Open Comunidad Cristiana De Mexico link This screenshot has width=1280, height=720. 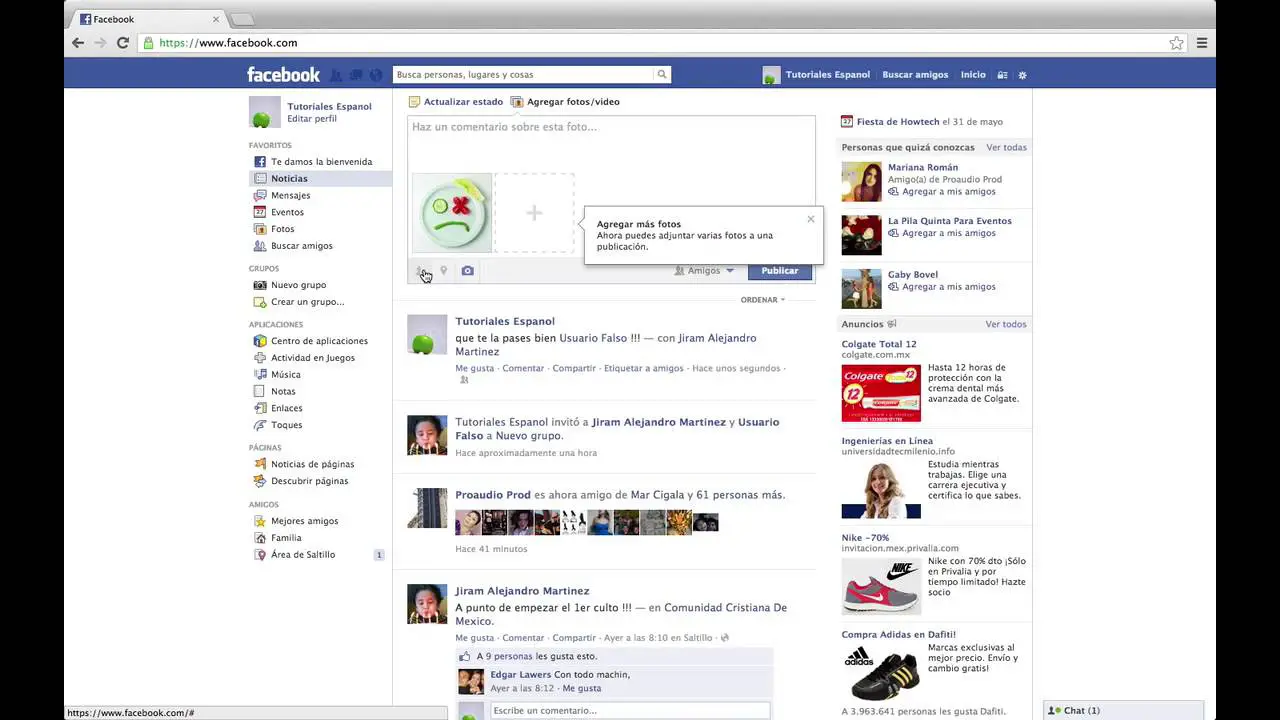coord(621,614)
